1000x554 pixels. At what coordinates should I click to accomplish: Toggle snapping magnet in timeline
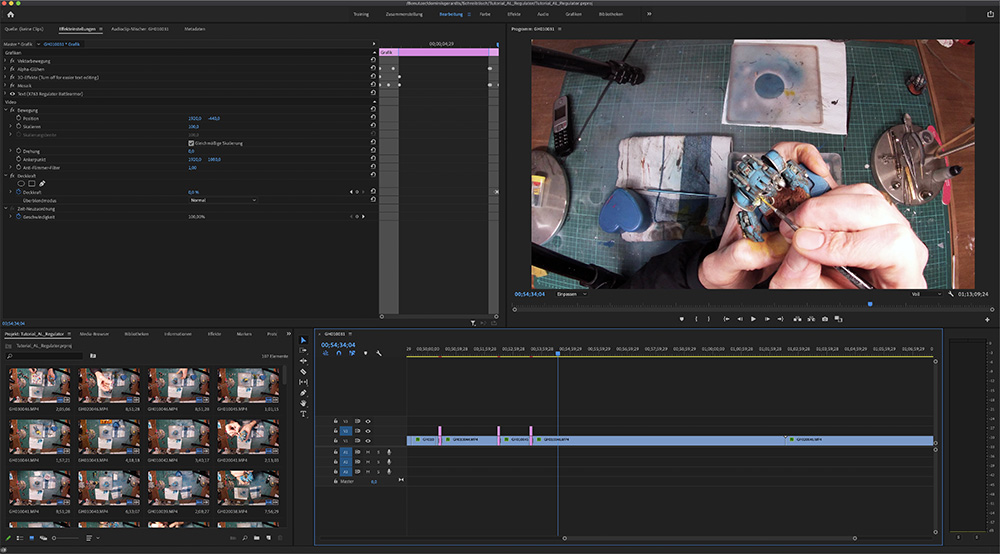pyautogui.click(x=339, y=353)
